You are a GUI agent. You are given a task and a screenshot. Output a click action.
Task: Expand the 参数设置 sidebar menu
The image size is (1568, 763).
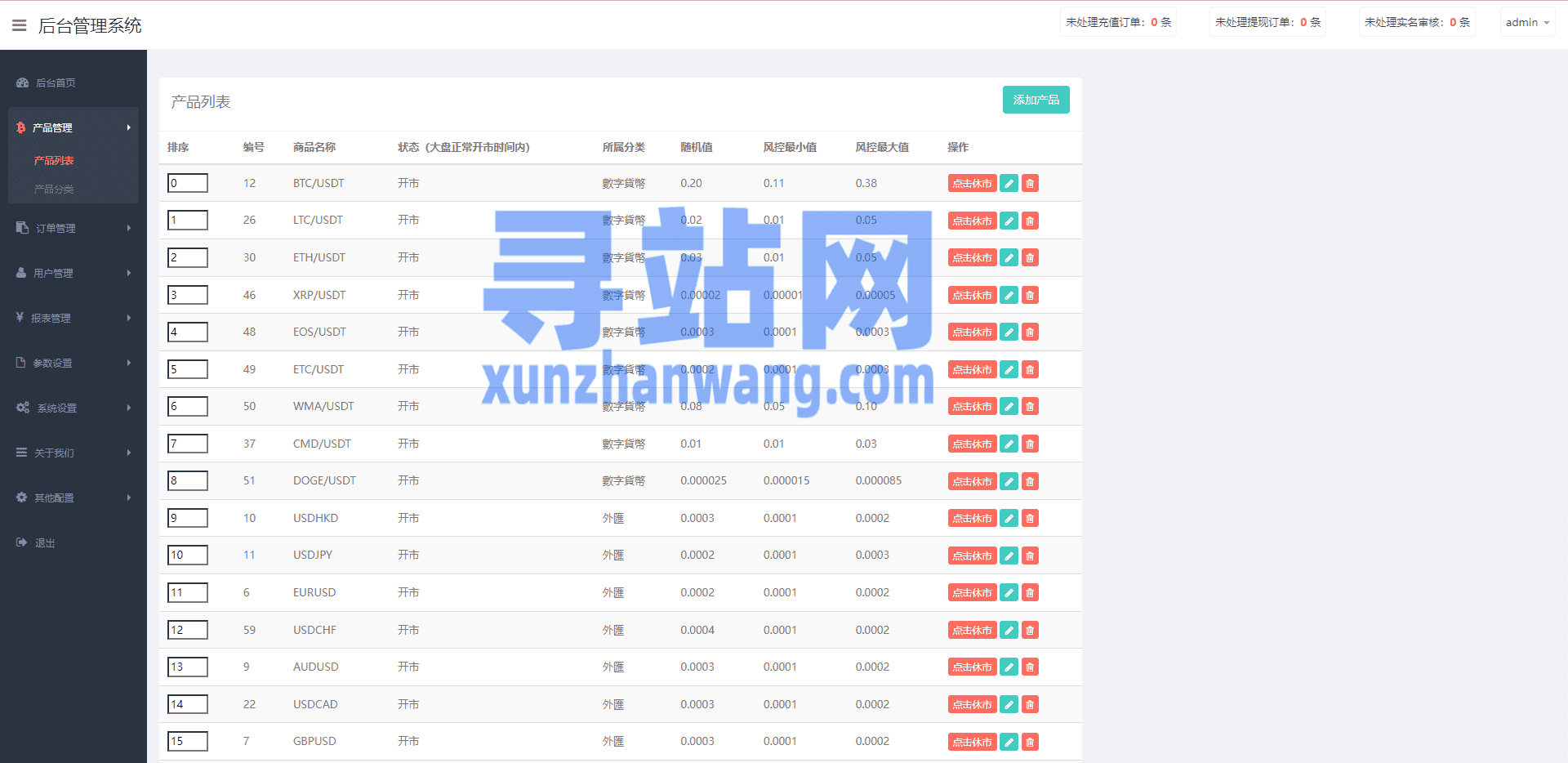(x=73, y=363)
